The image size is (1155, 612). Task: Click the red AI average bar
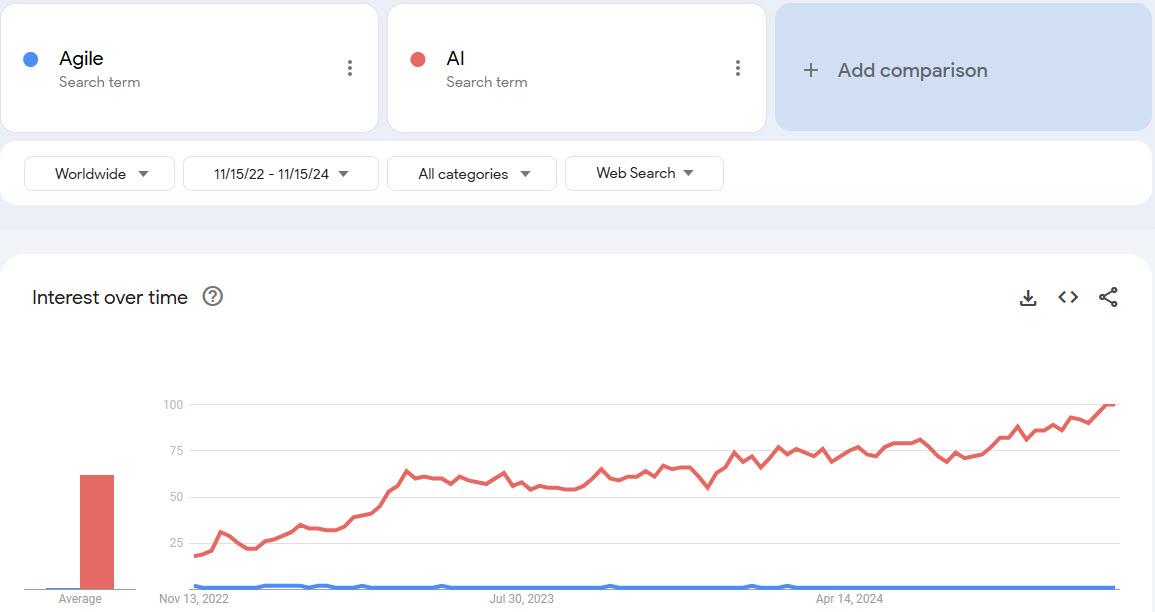[x=97, y=532]
